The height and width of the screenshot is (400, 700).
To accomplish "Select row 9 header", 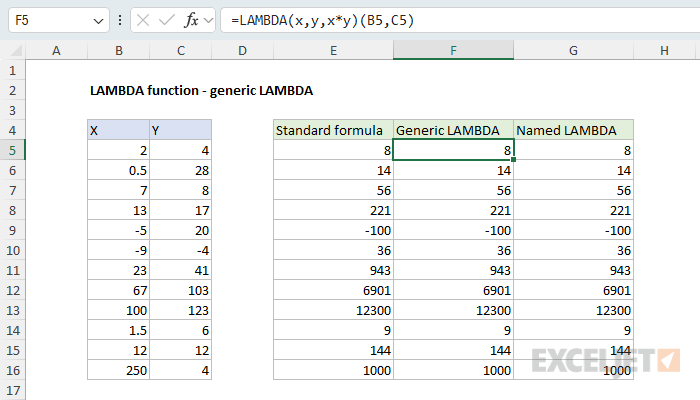I will point(12,230).
